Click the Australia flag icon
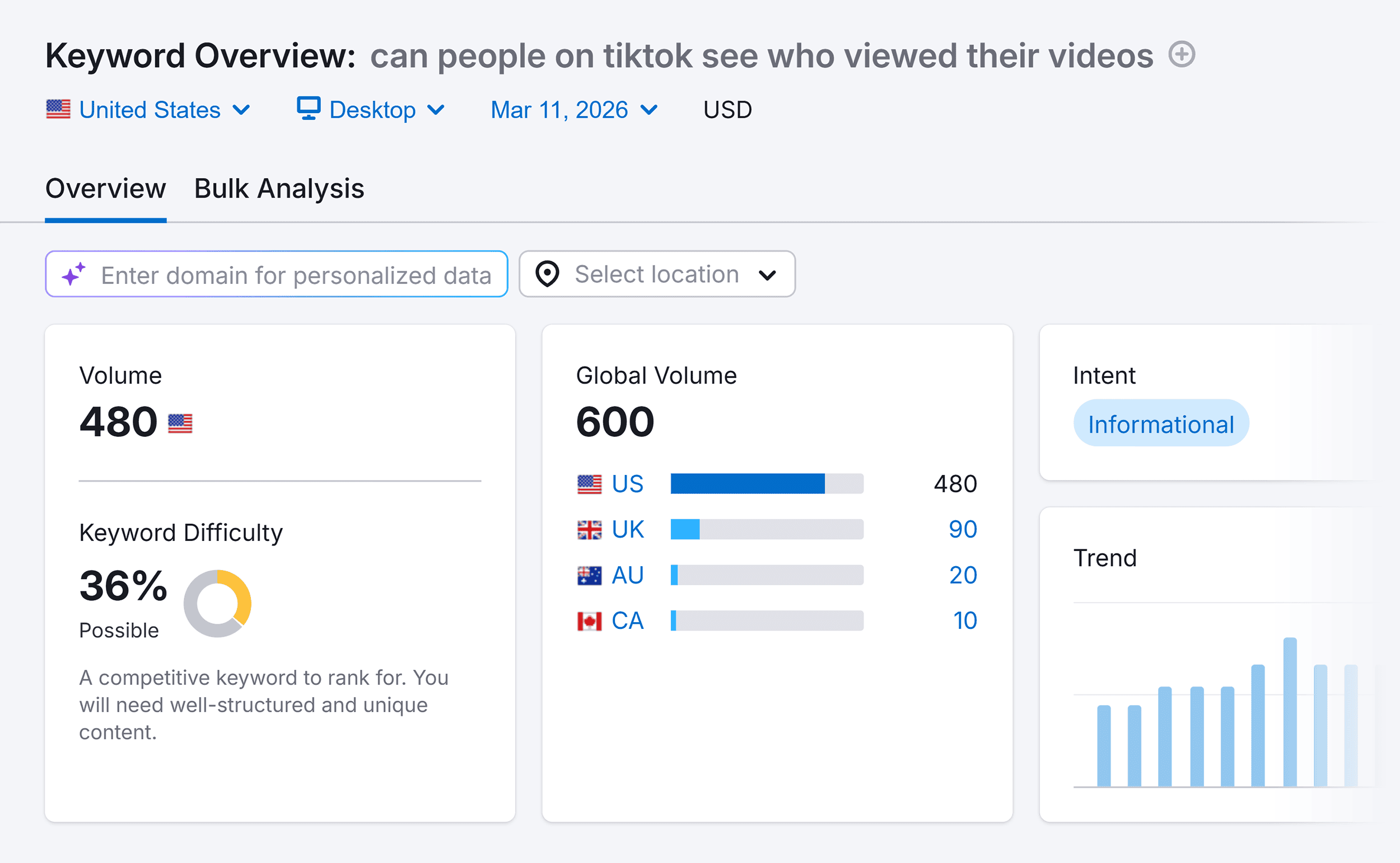Screen dimensions: 1400x863 tap(590, 575)
